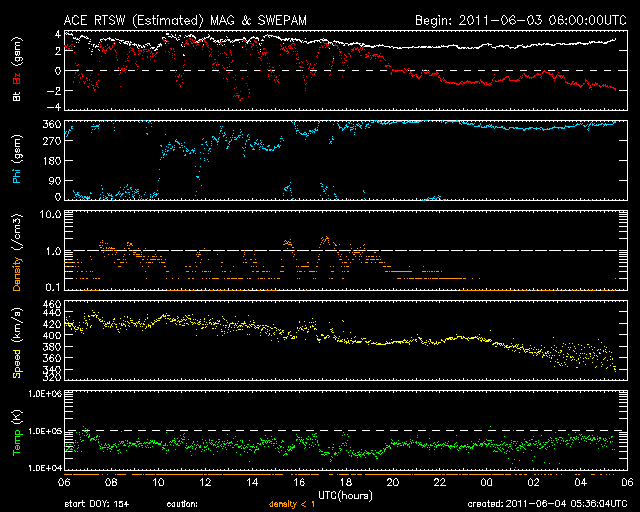Click the '14' hour tick label on time axis
640x512 pixels.
pyautogui.click(x=252, y=483)
